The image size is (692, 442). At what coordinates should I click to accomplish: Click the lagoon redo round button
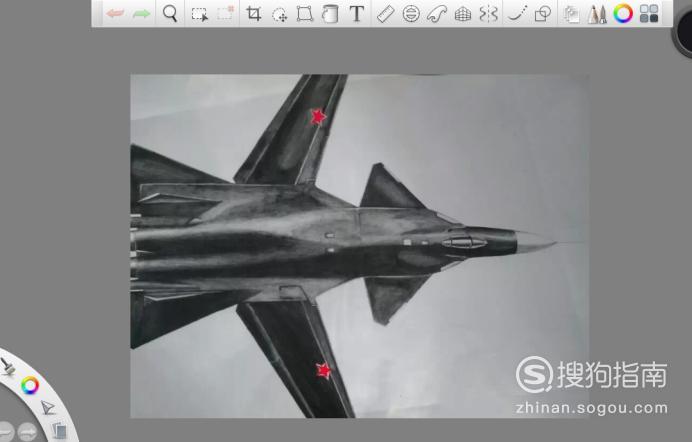tap(27, 431)
